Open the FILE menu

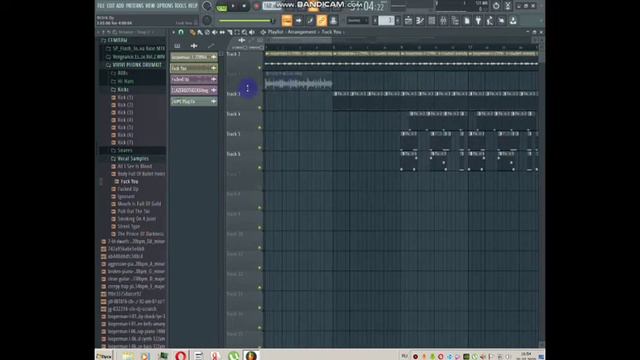(101, 6)
